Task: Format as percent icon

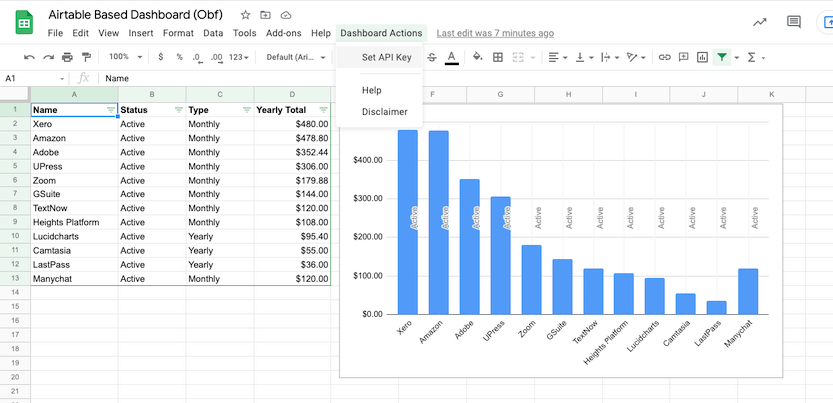Action: (180, 57)
